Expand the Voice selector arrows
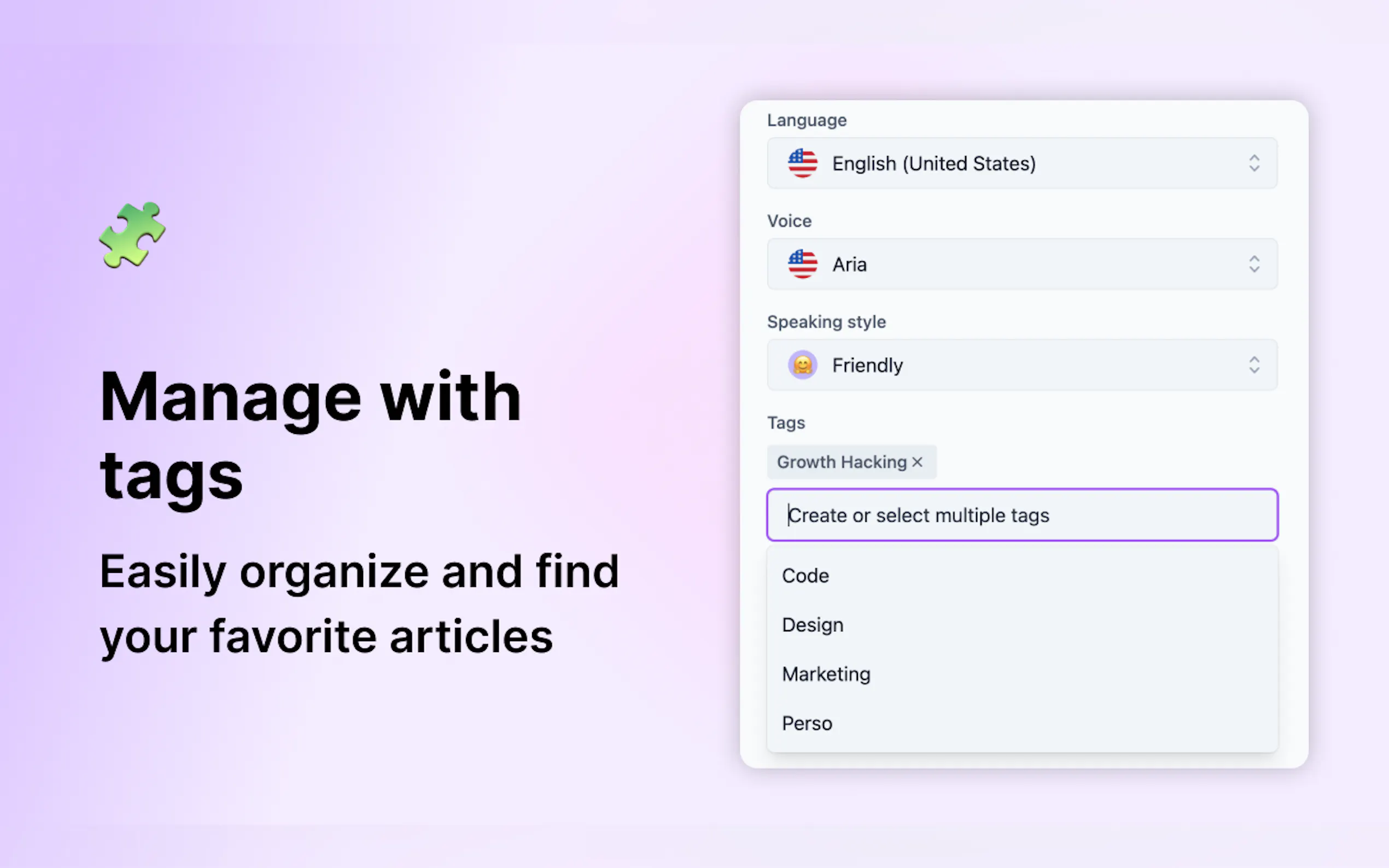This screenshot has width=1389, height=868. pos(1253,264)
